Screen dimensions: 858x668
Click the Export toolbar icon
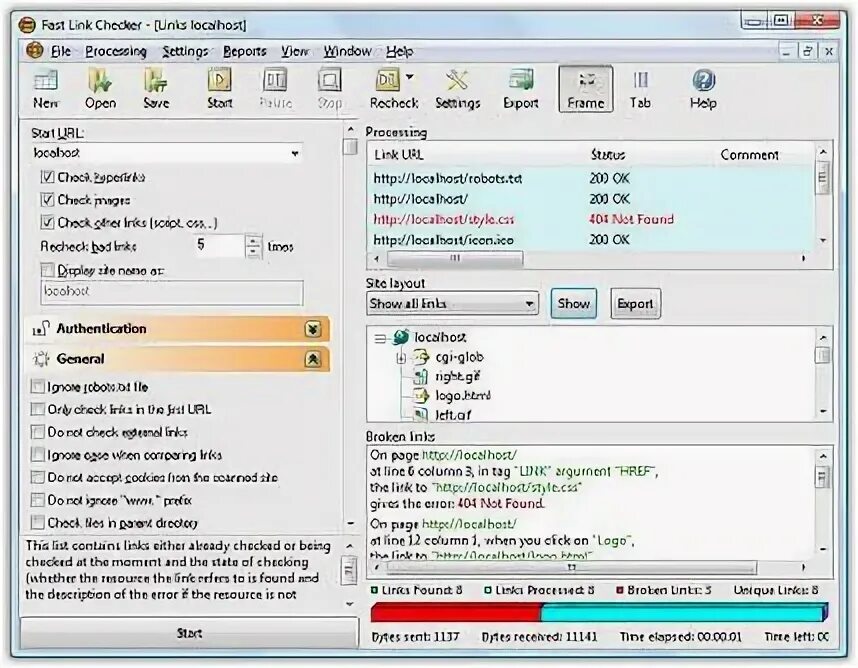[520, 81]
